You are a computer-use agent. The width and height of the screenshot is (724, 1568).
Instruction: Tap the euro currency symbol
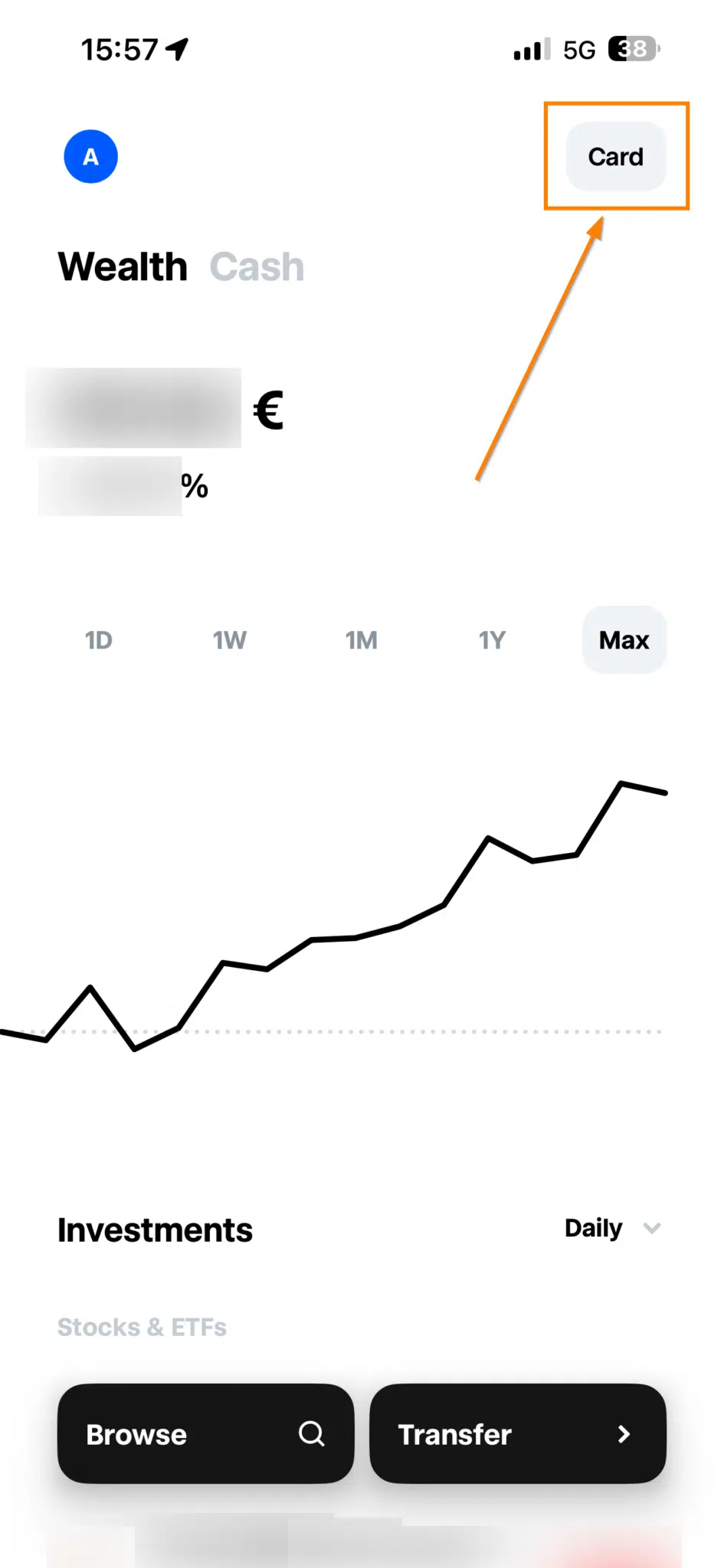point(269,410)
